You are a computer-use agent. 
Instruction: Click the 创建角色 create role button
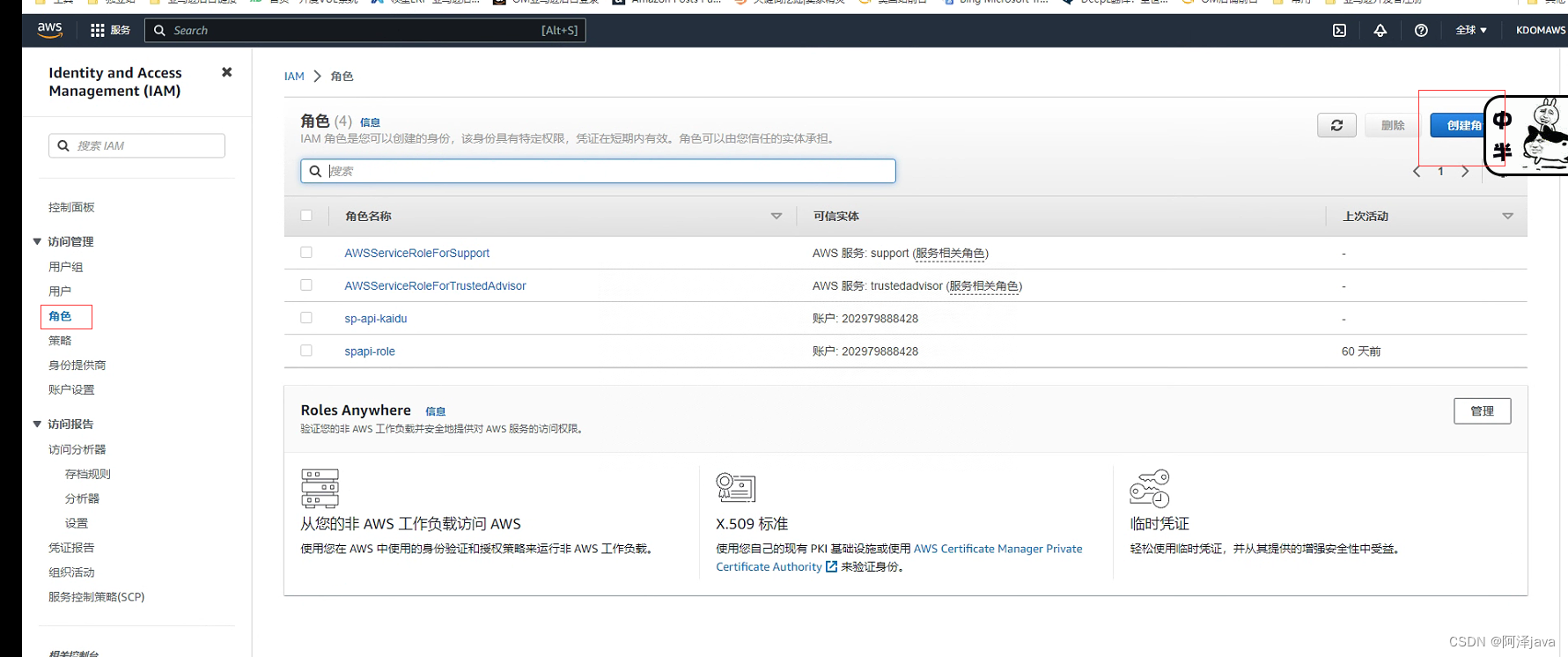[1457, 125]
